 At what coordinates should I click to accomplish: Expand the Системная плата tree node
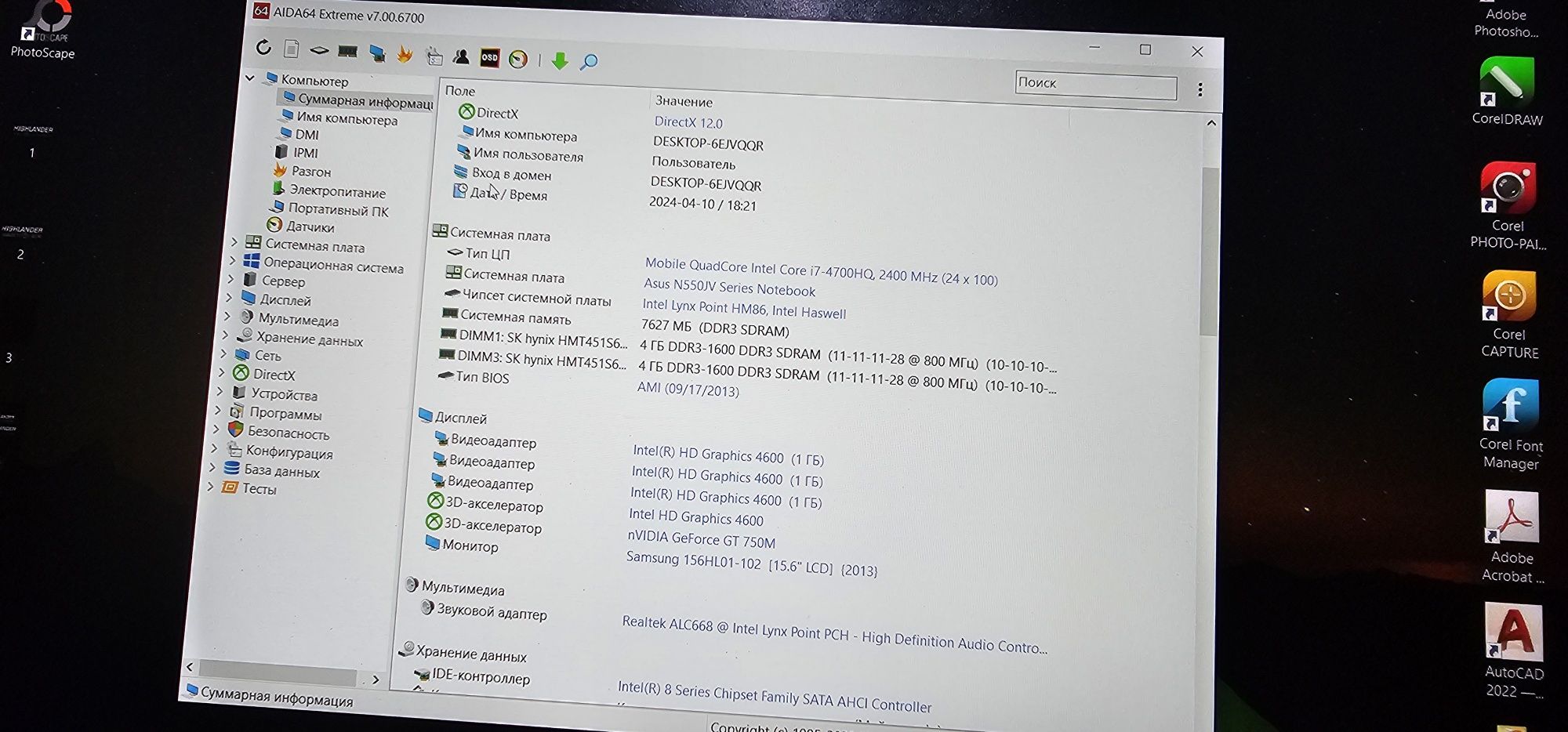(234, 242)
